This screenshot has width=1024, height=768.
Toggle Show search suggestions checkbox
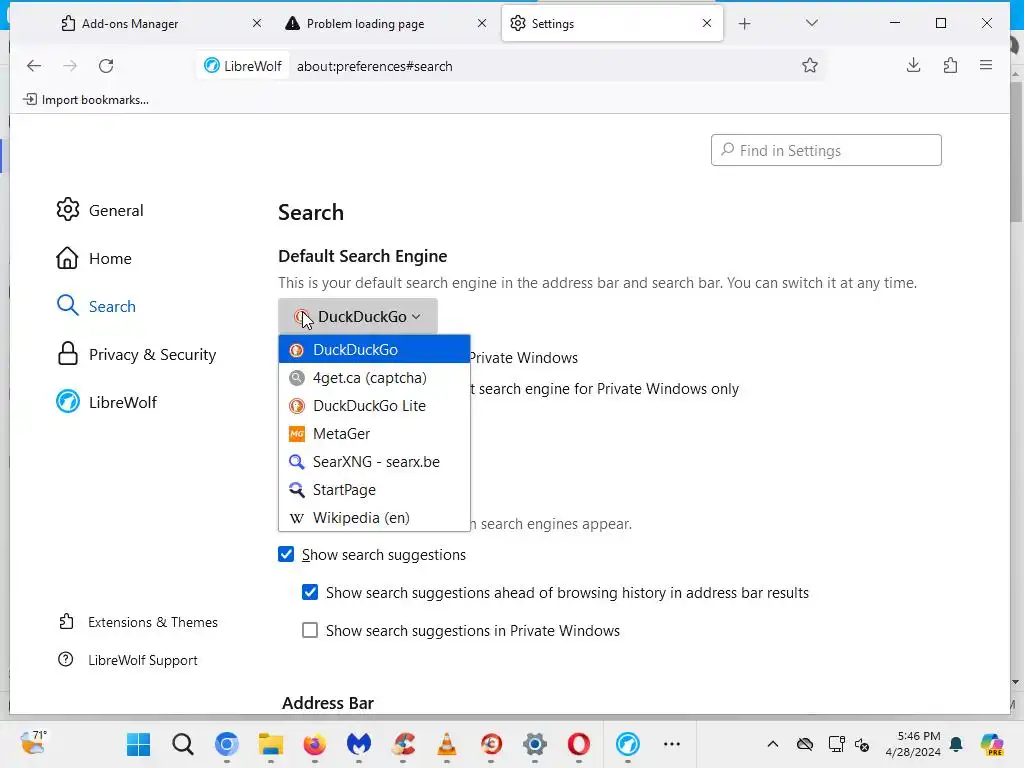[286, 554]
